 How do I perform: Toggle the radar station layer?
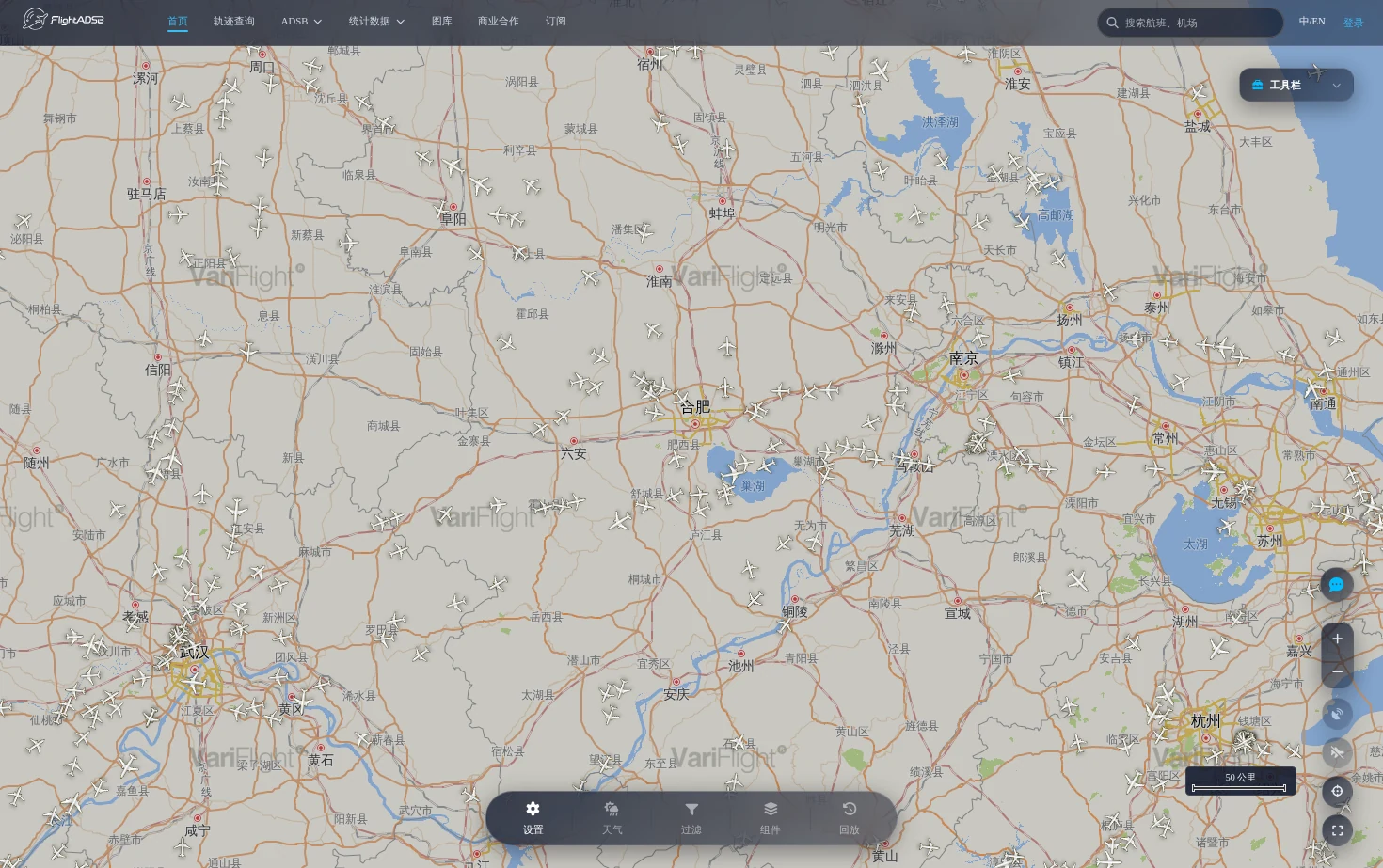(x=1337, y=714)
